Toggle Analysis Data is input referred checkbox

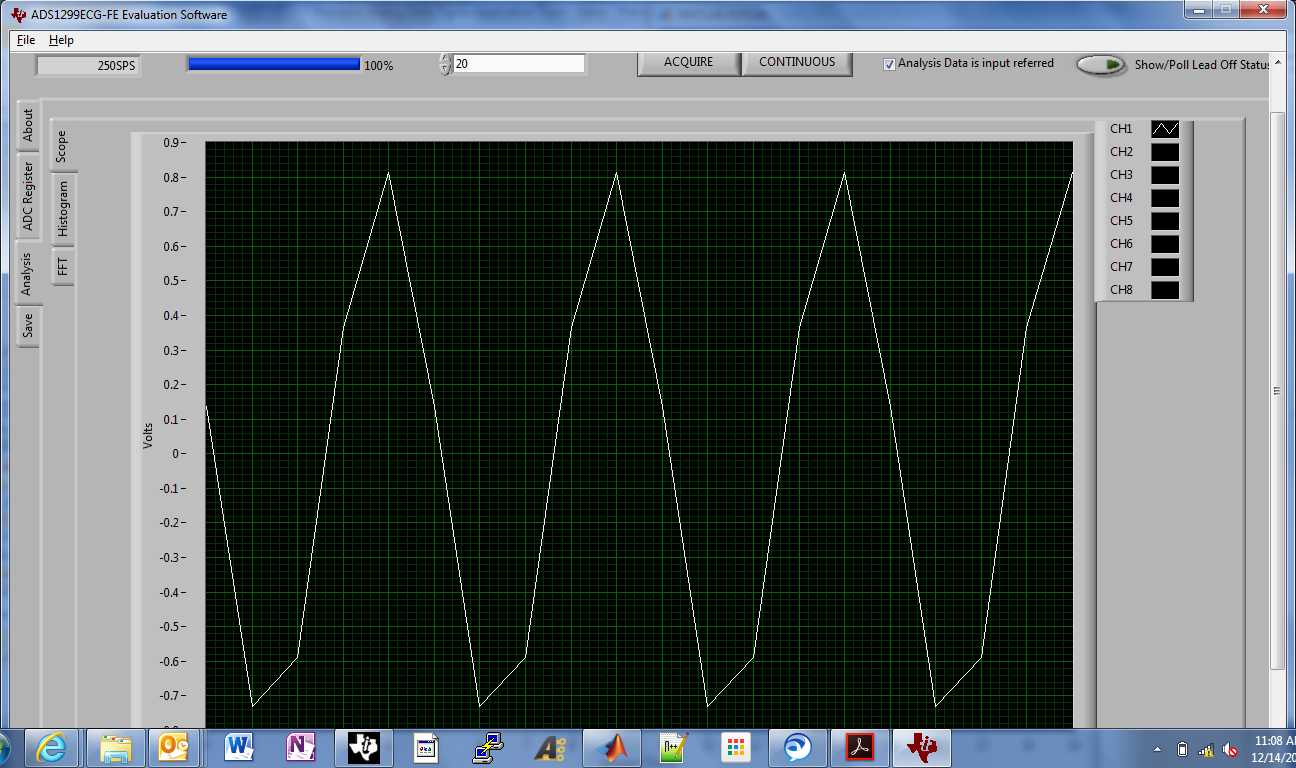click(889, 64)
